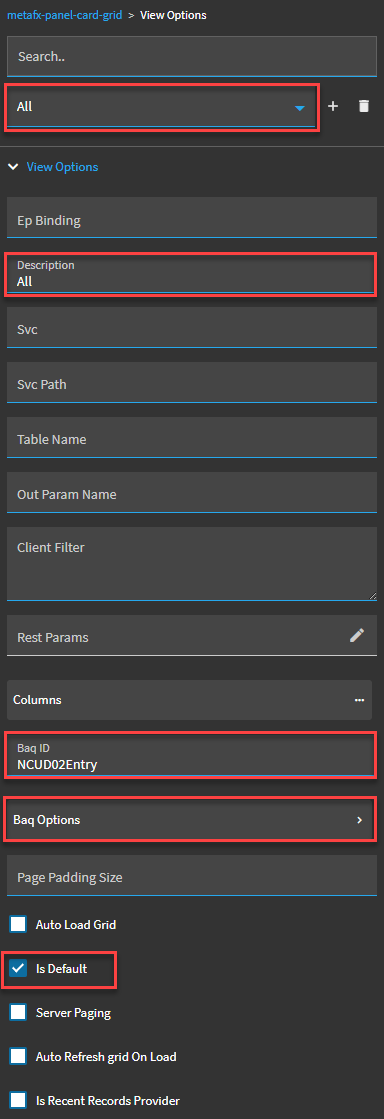Image resolution: width=384 pixels, height=1119 pixels.
Task: Select the Baq ID field NCUD02Entry
Action: (190, 756)
